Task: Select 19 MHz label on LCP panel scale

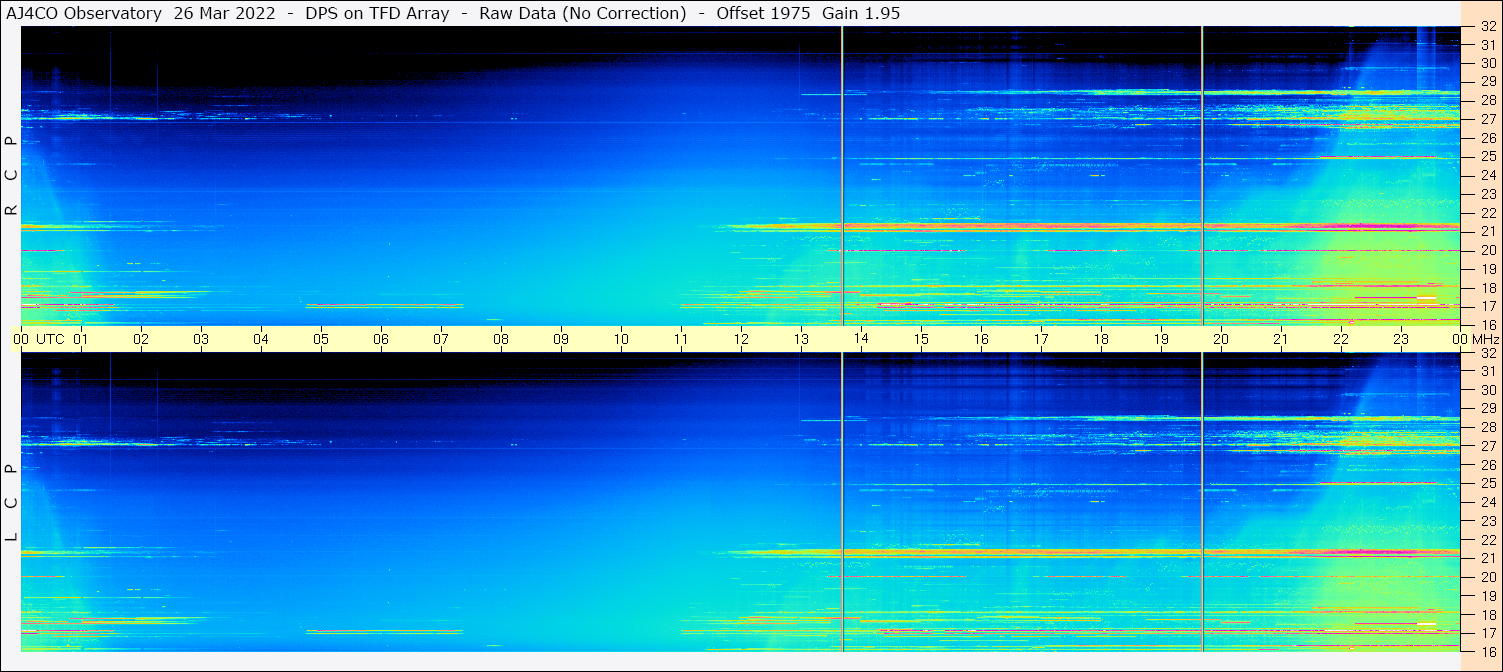Action: (1487, 596)
